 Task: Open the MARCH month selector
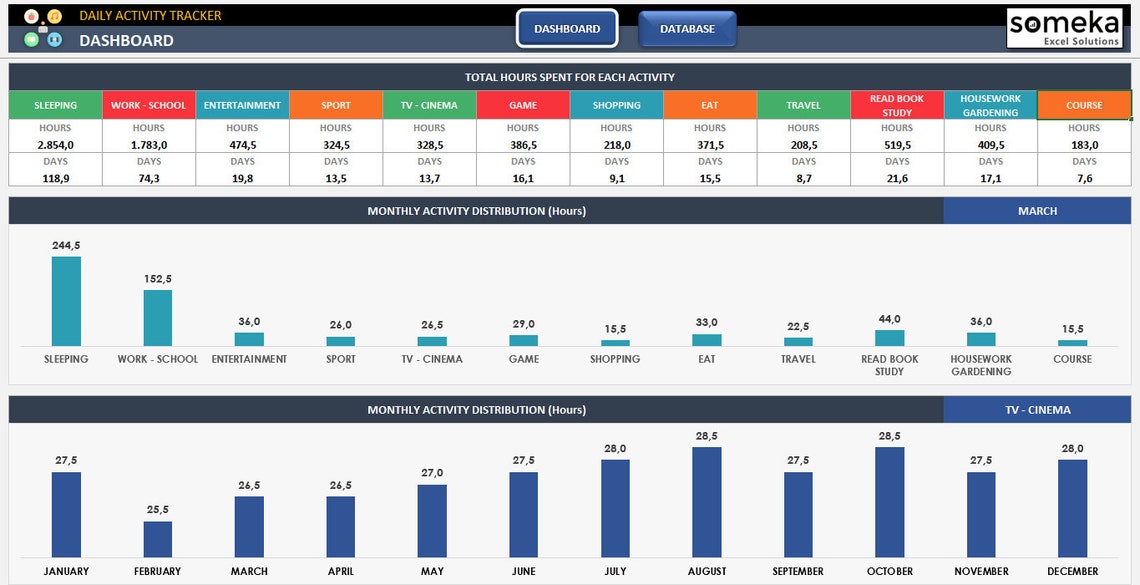[1037, 211]
